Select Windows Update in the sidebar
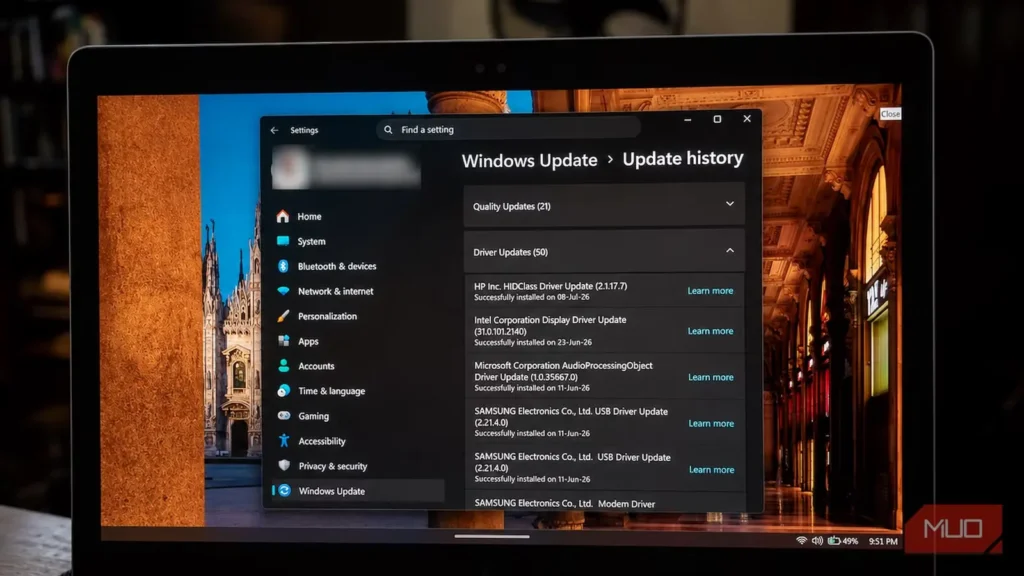Viewport: 1024px width, 576px height. (358, 490)
